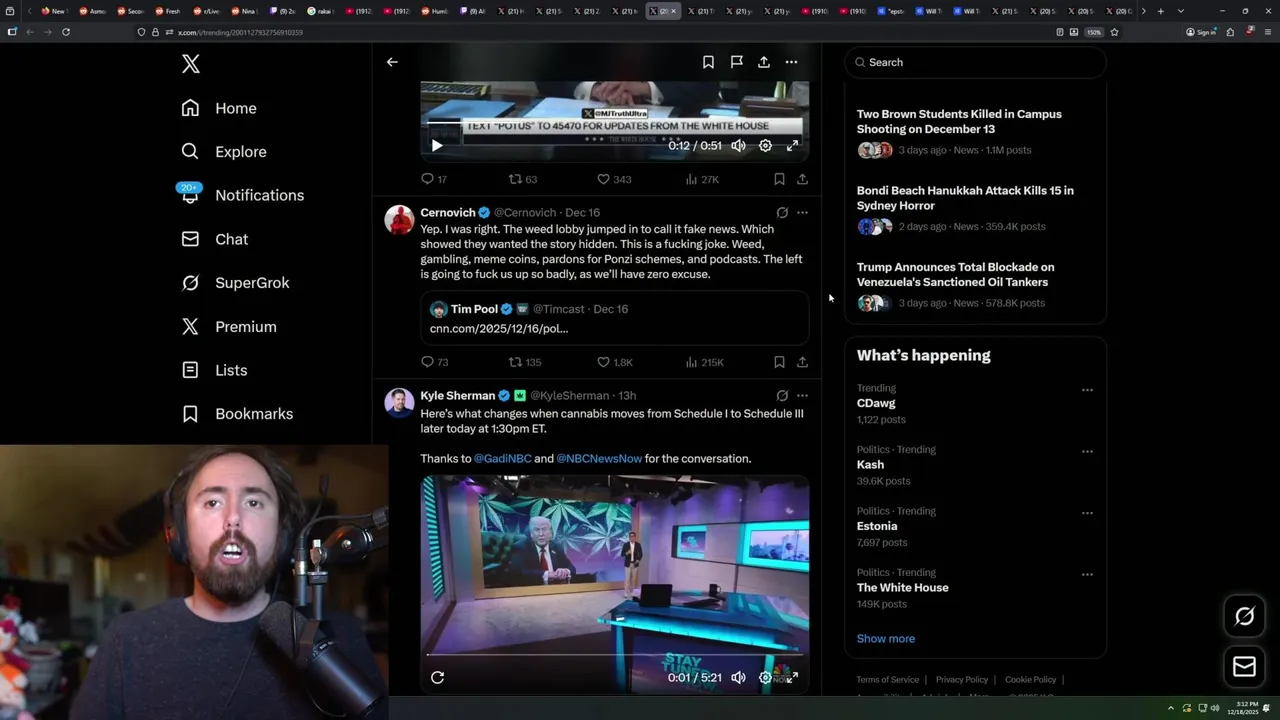Enter fullscreen on the top video
The image size is (1280, 720).
[792, 146]
